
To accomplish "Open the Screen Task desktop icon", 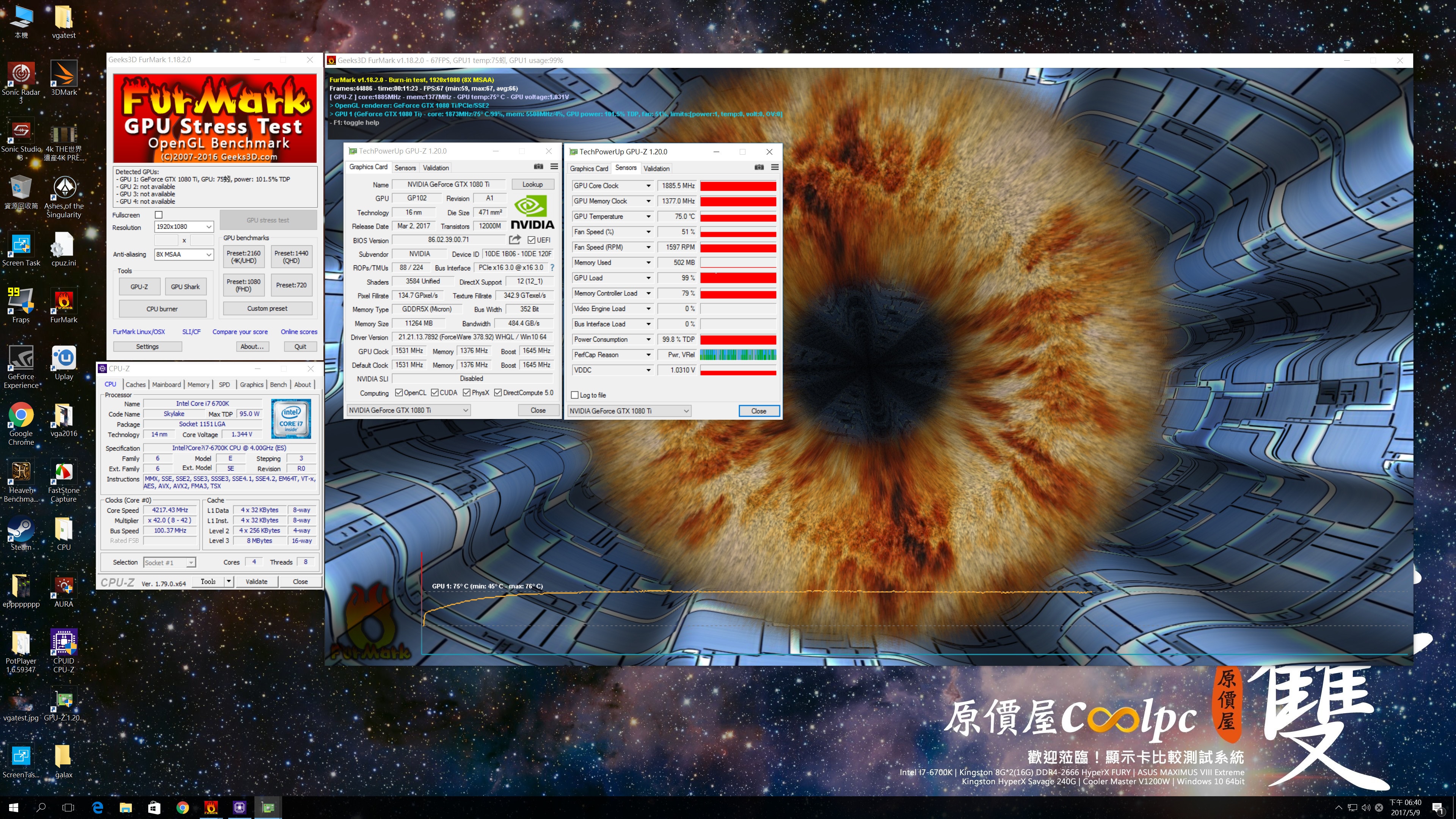I will (21, 249).
